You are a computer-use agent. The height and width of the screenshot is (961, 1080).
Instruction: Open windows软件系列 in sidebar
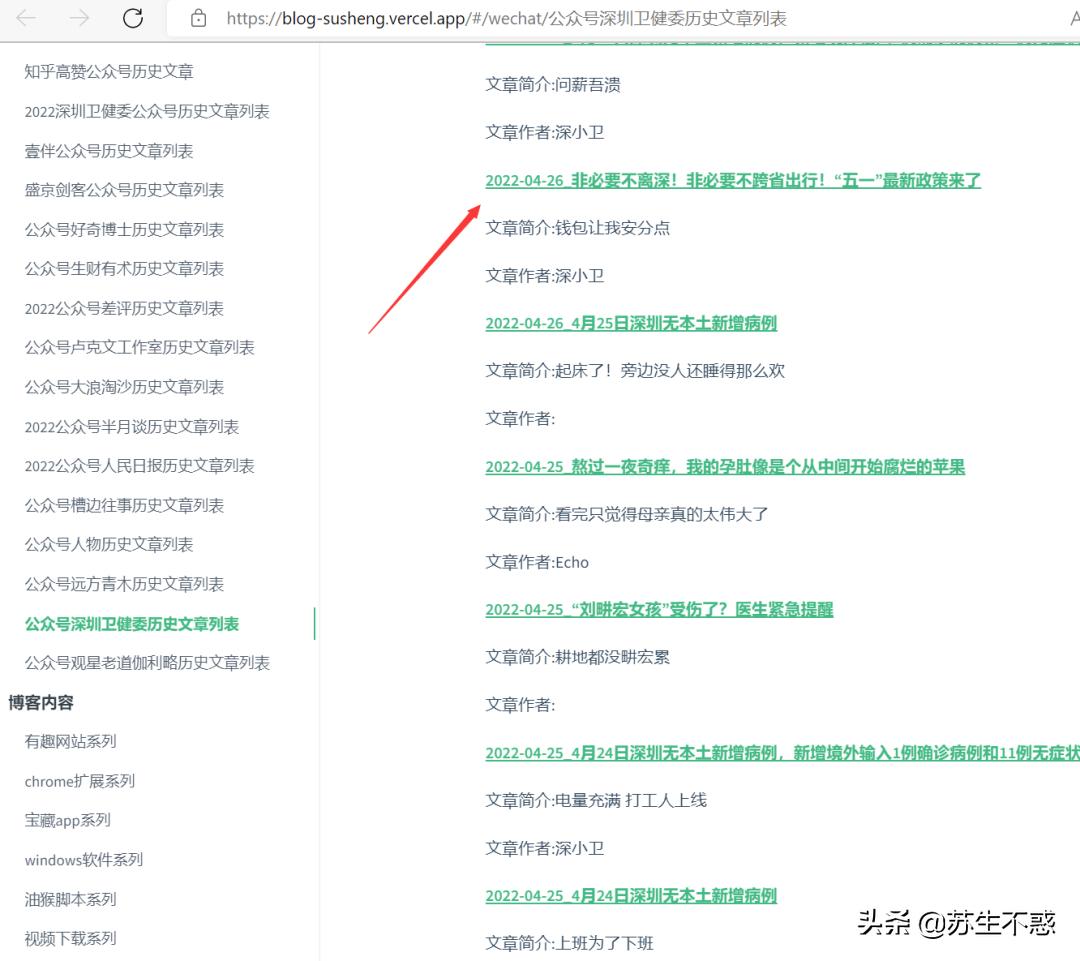click(x=83, y=860)
